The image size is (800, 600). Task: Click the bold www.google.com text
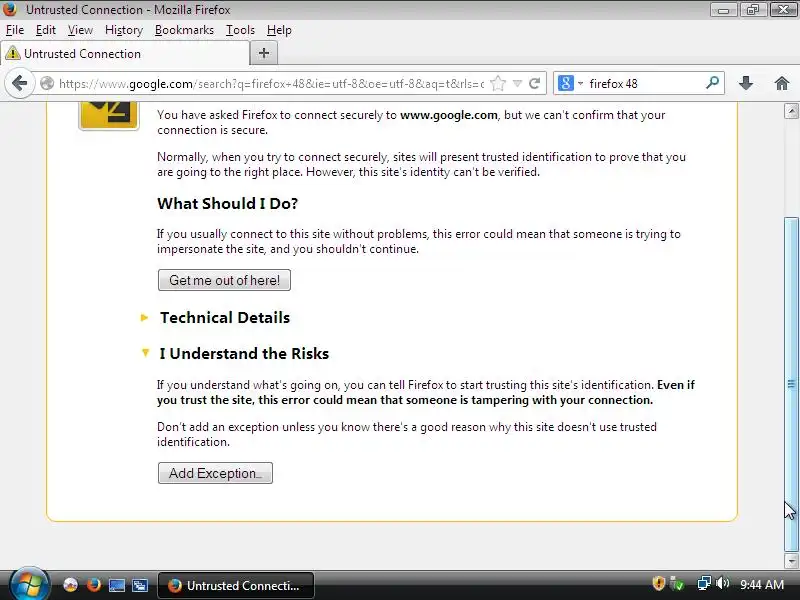tap(448, 115)
